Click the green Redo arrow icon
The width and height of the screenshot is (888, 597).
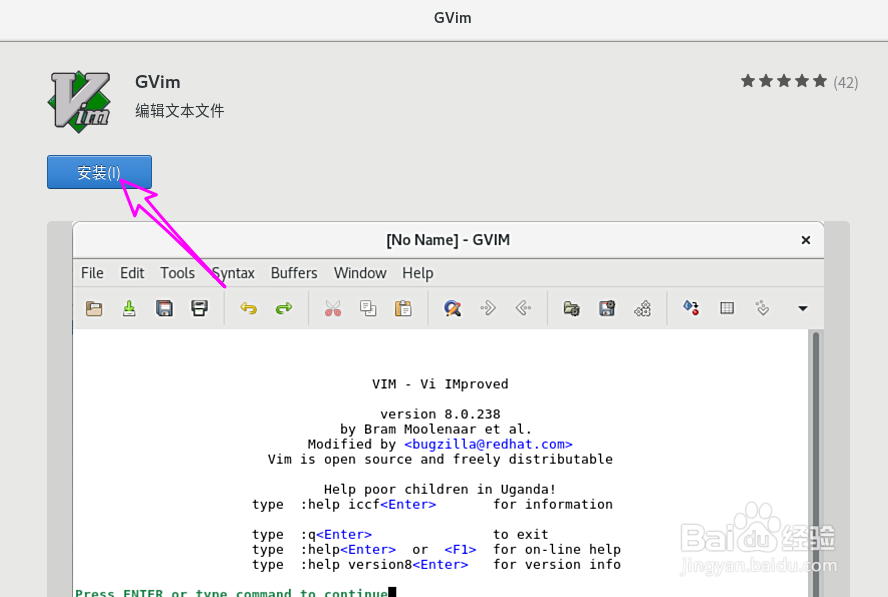284,308
